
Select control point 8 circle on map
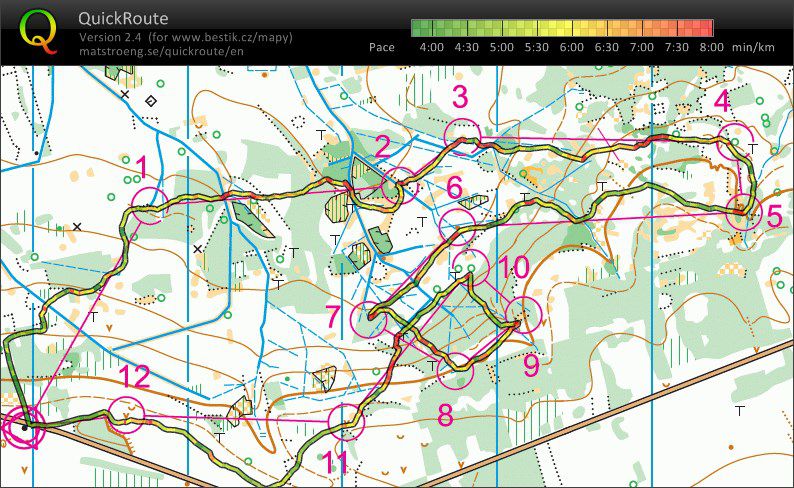click(455, 371)
